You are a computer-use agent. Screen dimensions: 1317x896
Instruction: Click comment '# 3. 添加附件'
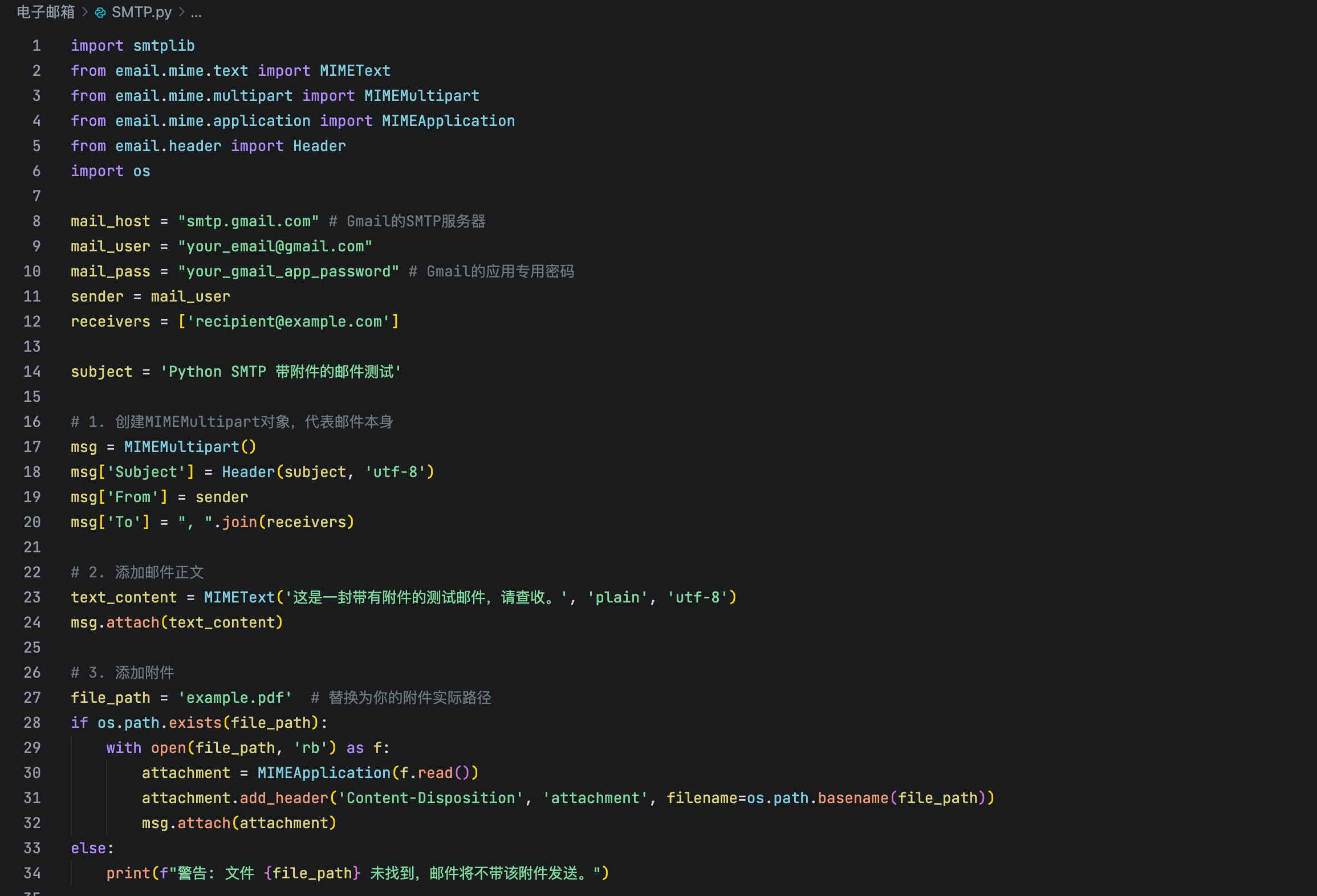(122, 673)
